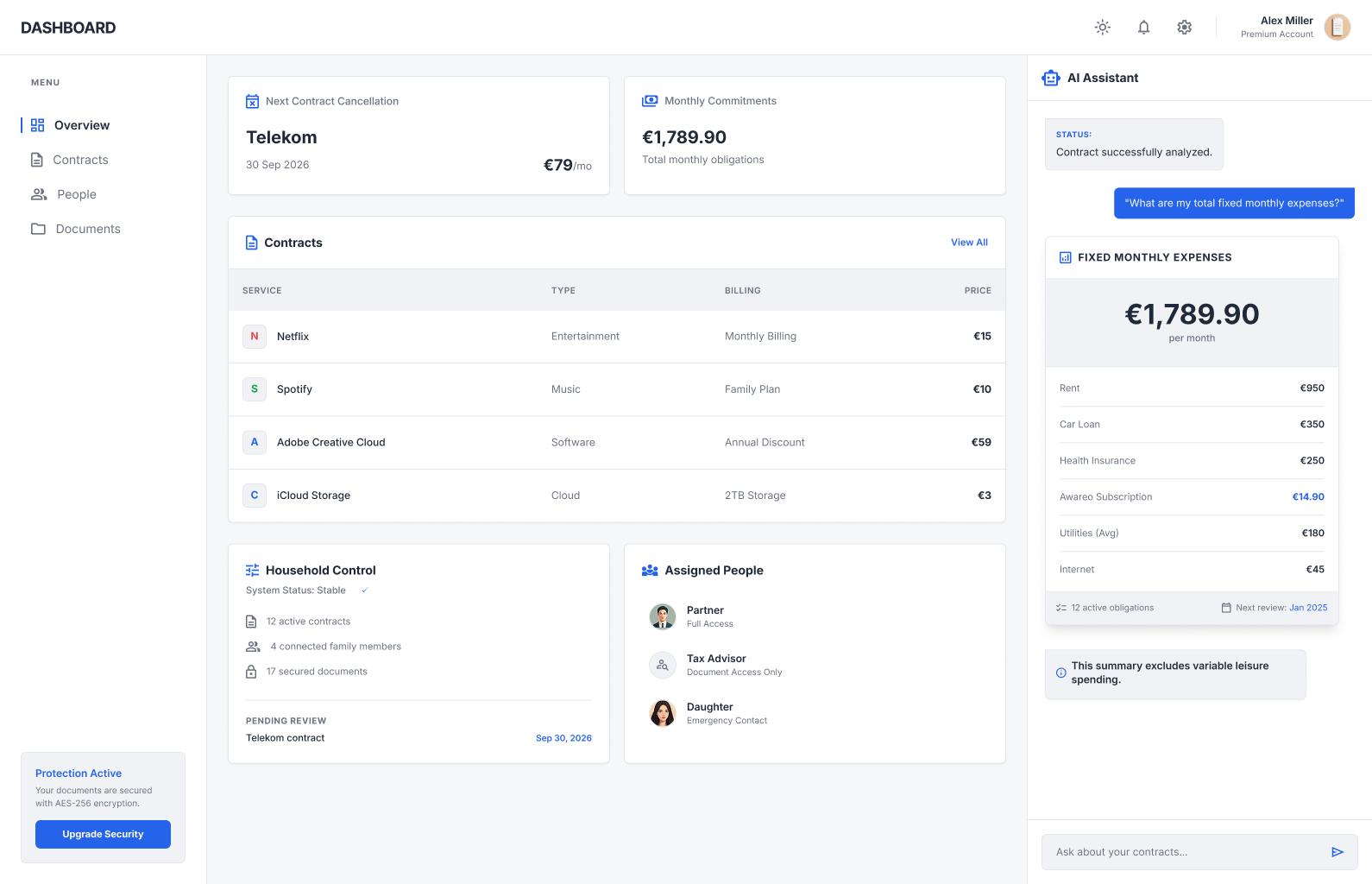The width and height of the screenshot is (1372, 884).
Task: Click Alex Miller profile avatar
Action: coord(1337,28)
